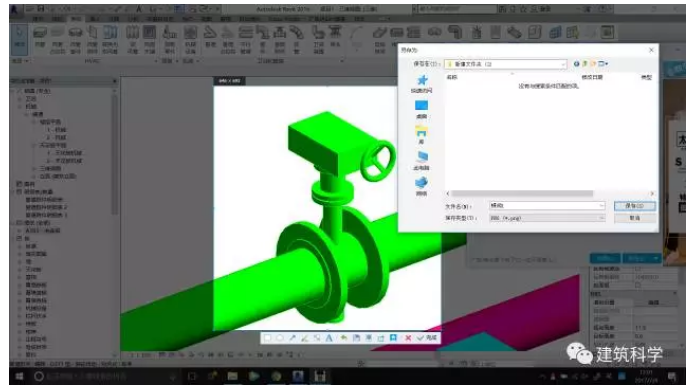
Task: Select the Air Terminal tool
Action: click(149, 39)
